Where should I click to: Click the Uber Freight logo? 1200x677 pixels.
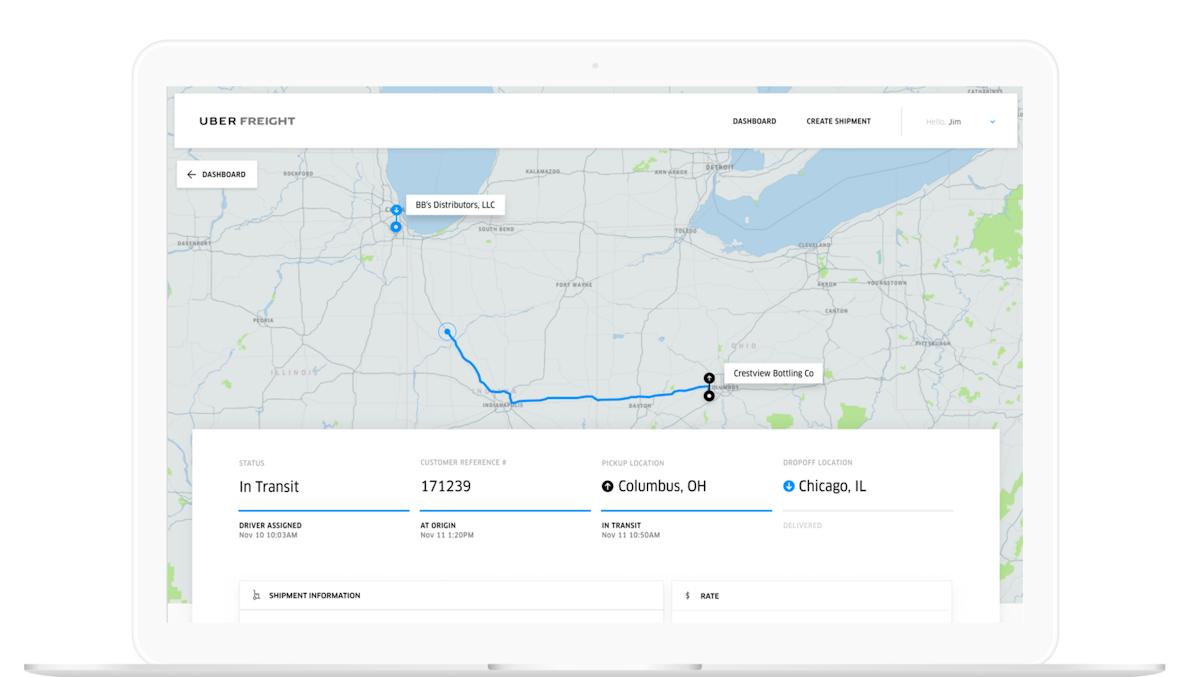(x=247, y=121)
